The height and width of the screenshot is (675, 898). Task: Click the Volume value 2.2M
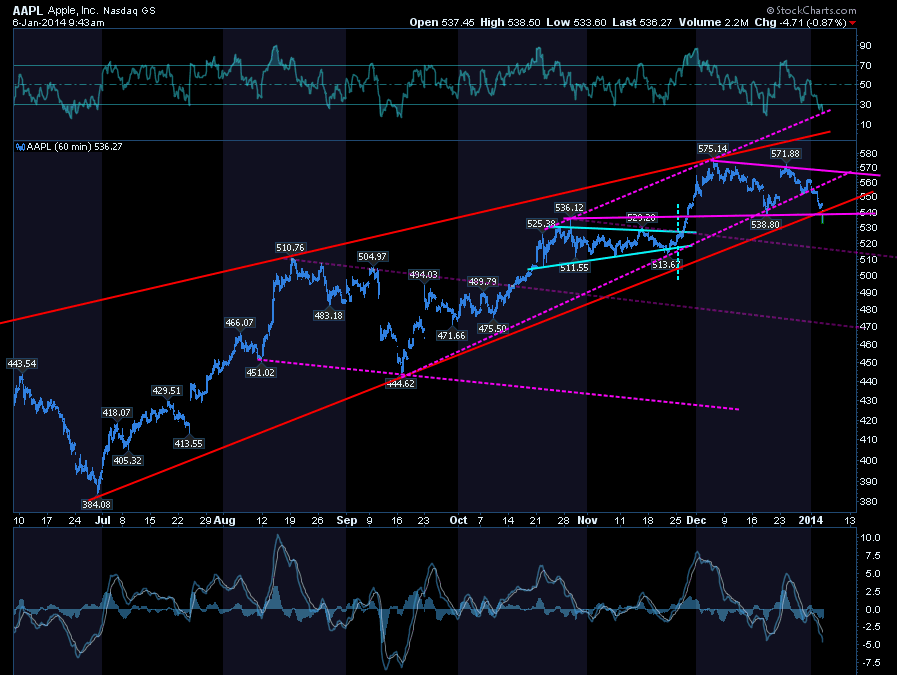[736, 22]
